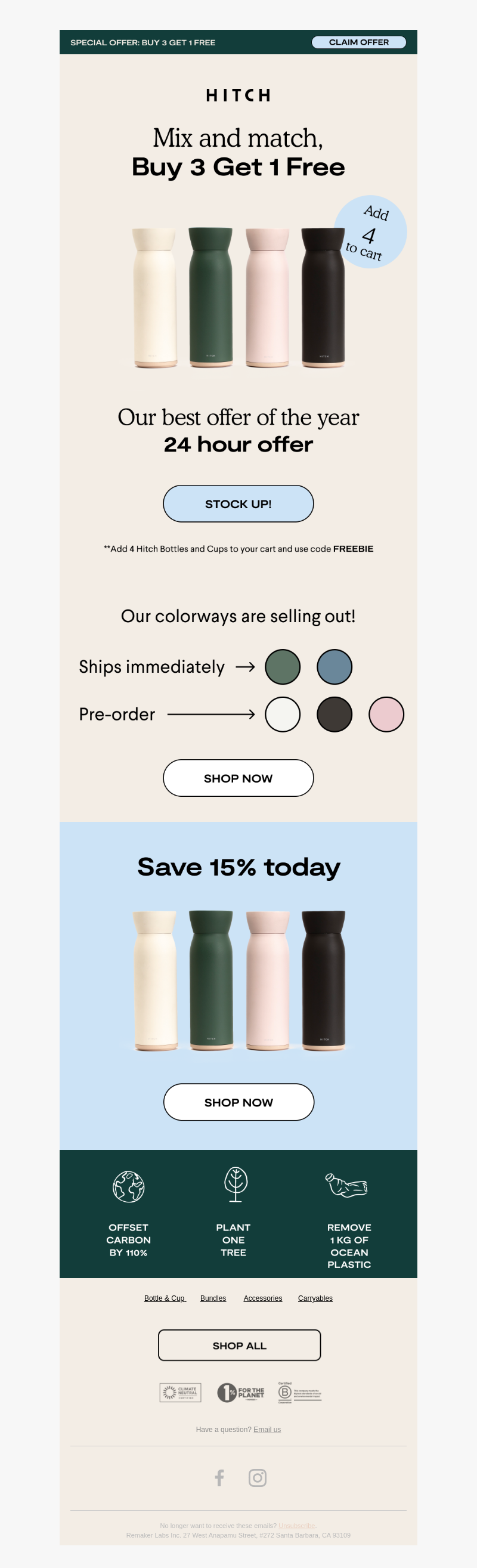Select the plant one tree icon

coord(236,1184)
